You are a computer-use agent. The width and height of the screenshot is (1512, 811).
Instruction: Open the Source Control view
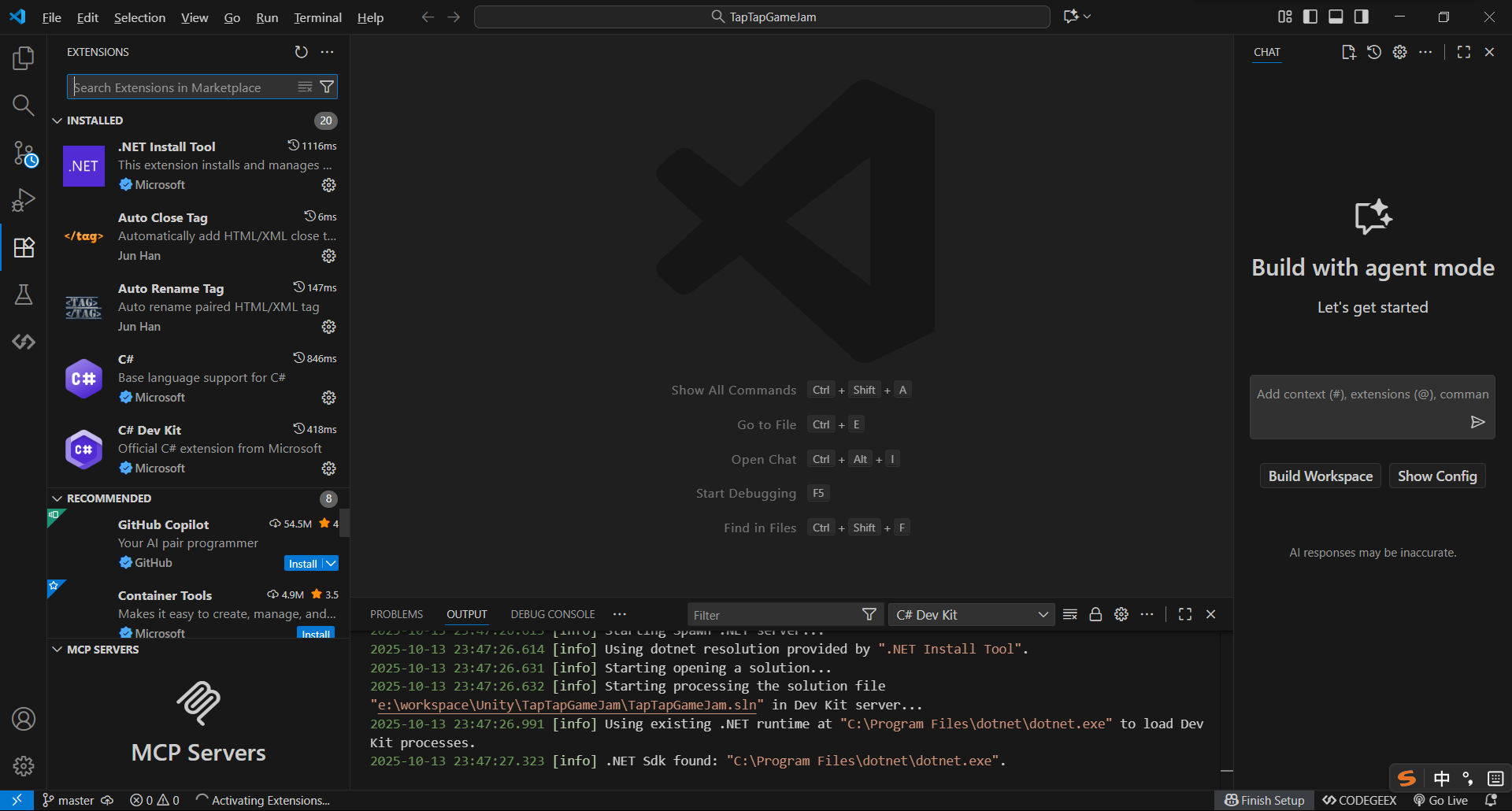coord(24,154)
